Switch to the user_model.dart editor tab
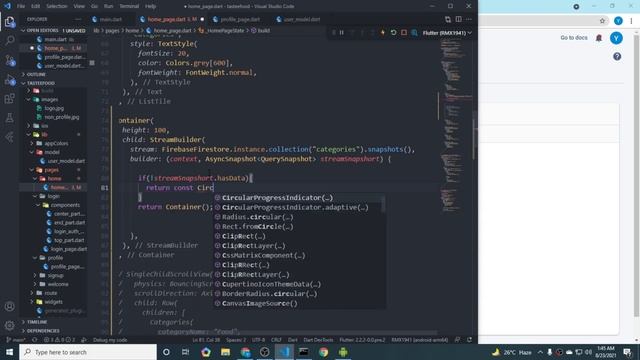The height and width of the screenshot is (360, 640). pyautogui.click(x=302, y=19)
